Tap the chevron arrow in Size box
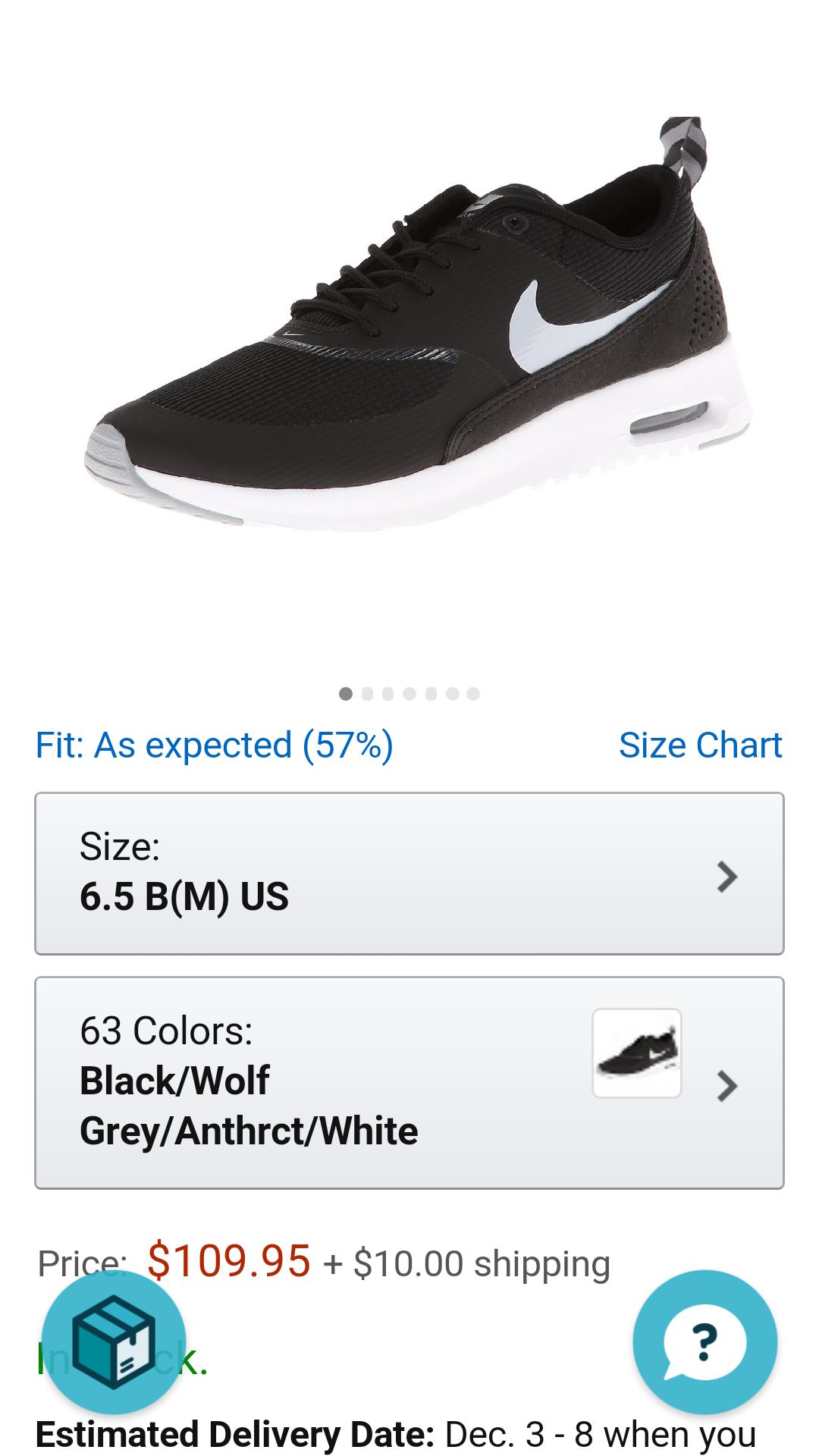The image size is (819, 1456). coord(726,877)
